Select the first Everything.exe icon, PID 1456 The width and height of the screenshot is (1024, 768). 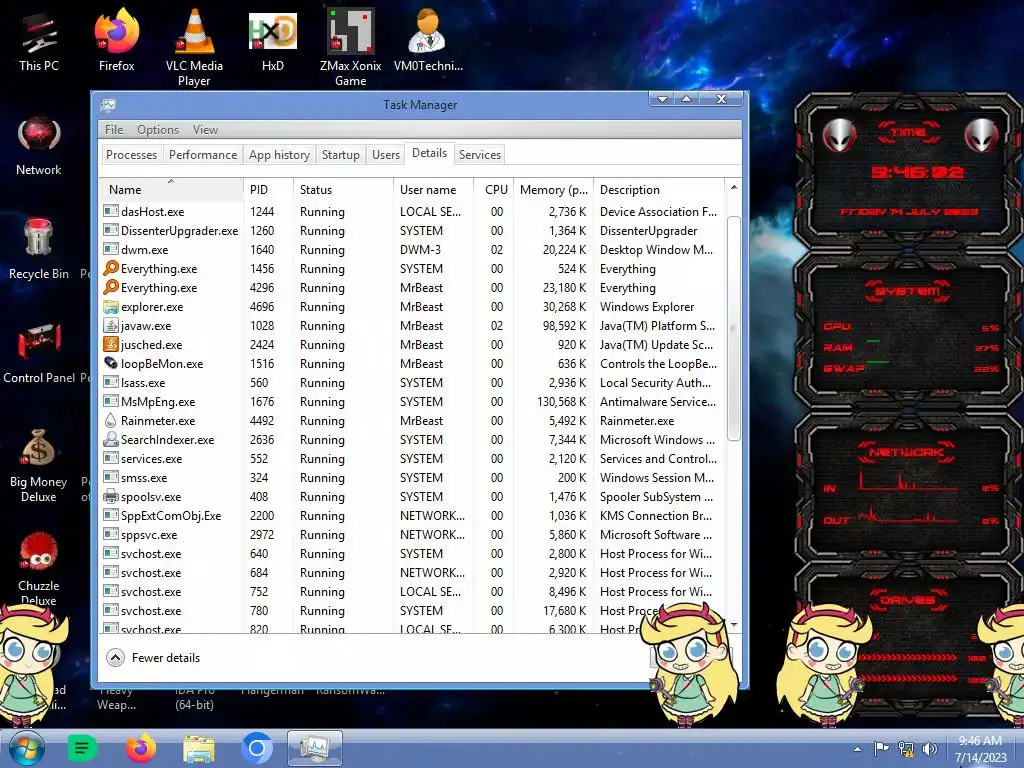(111, 268)
